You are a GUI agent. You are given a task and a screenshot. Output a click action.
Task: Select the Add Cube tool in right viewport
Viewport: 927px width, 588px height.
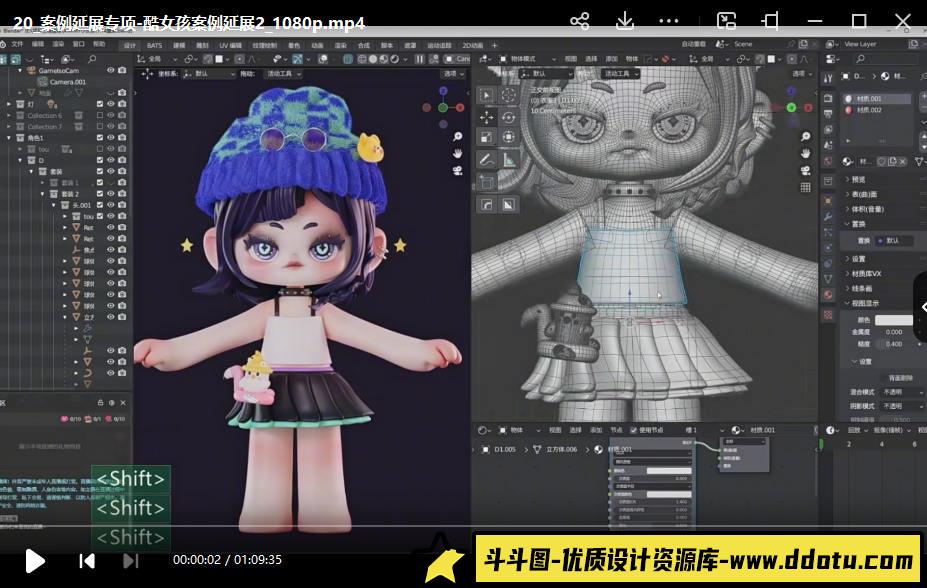click(487, 182)
